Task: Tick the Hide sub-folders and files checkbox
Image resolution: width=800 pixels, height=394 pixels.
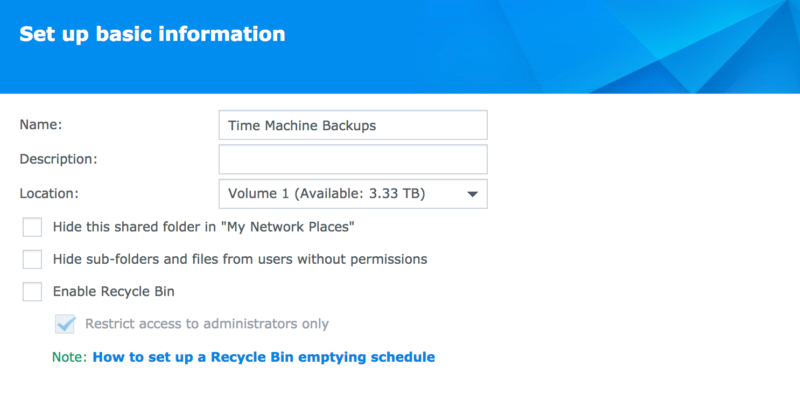Action: click(32, 259)
